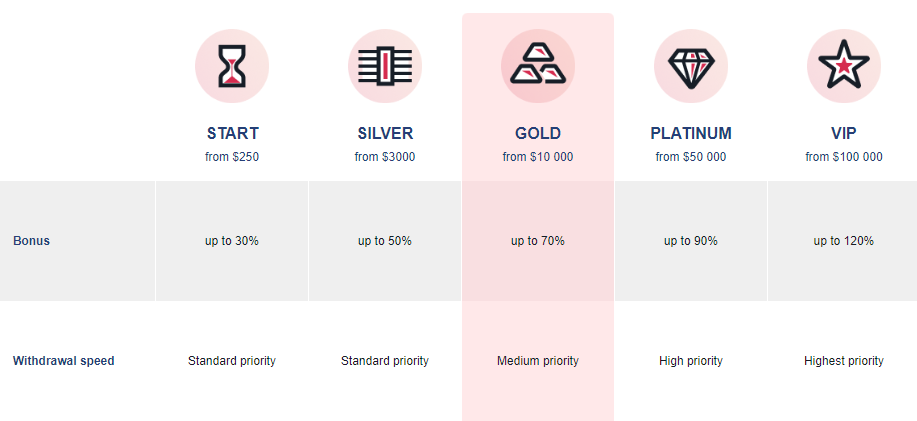The width and height of the screenshot is (917, 421).
Task: Click the Bonus row label
Action: [x=31, y=241]
